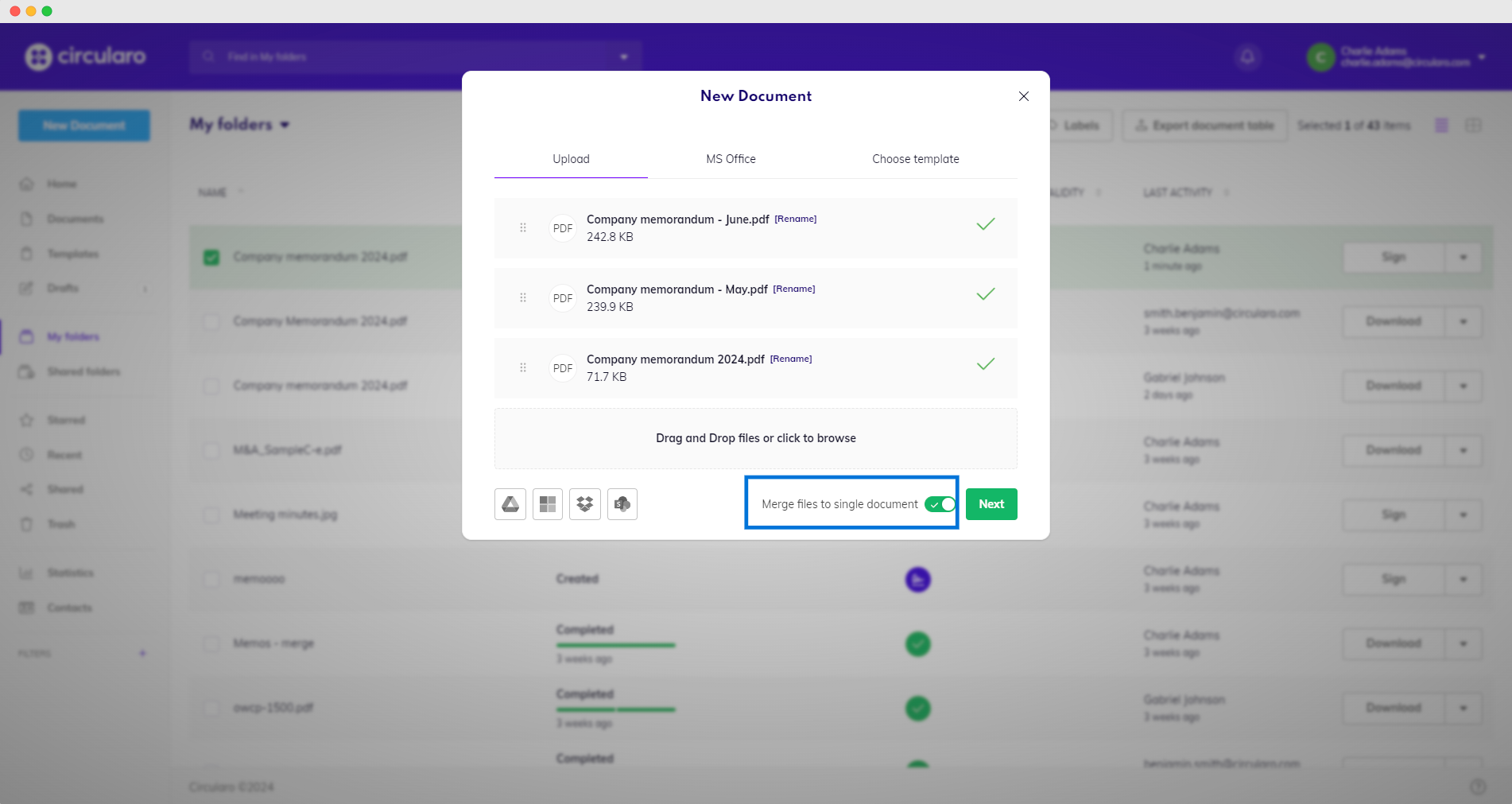Toggle Merge files to single document switch
This screenshot has width=1512, height=804.
940,504
